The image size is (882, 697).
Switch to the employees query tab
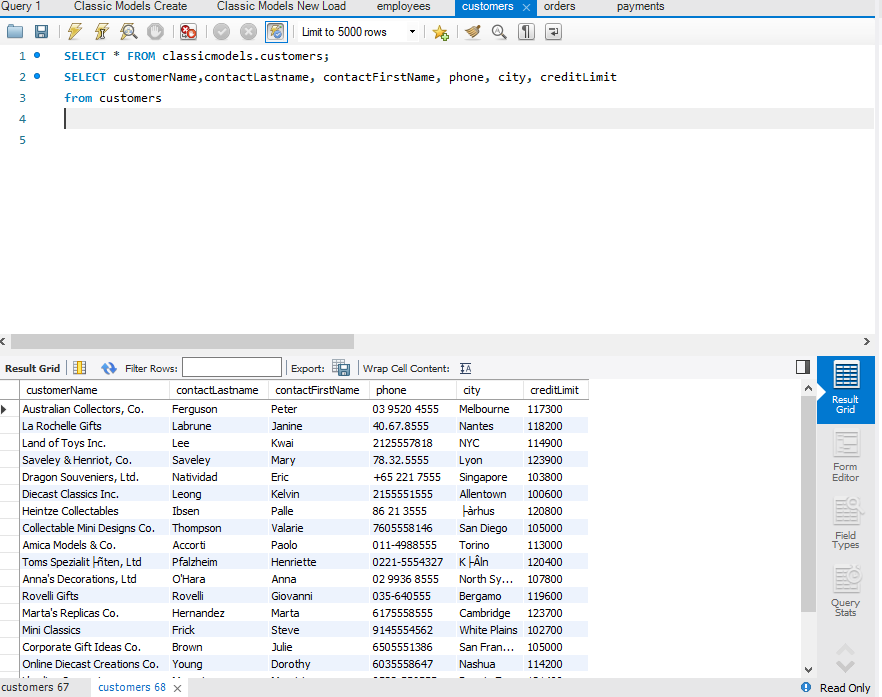pos(403,7)
